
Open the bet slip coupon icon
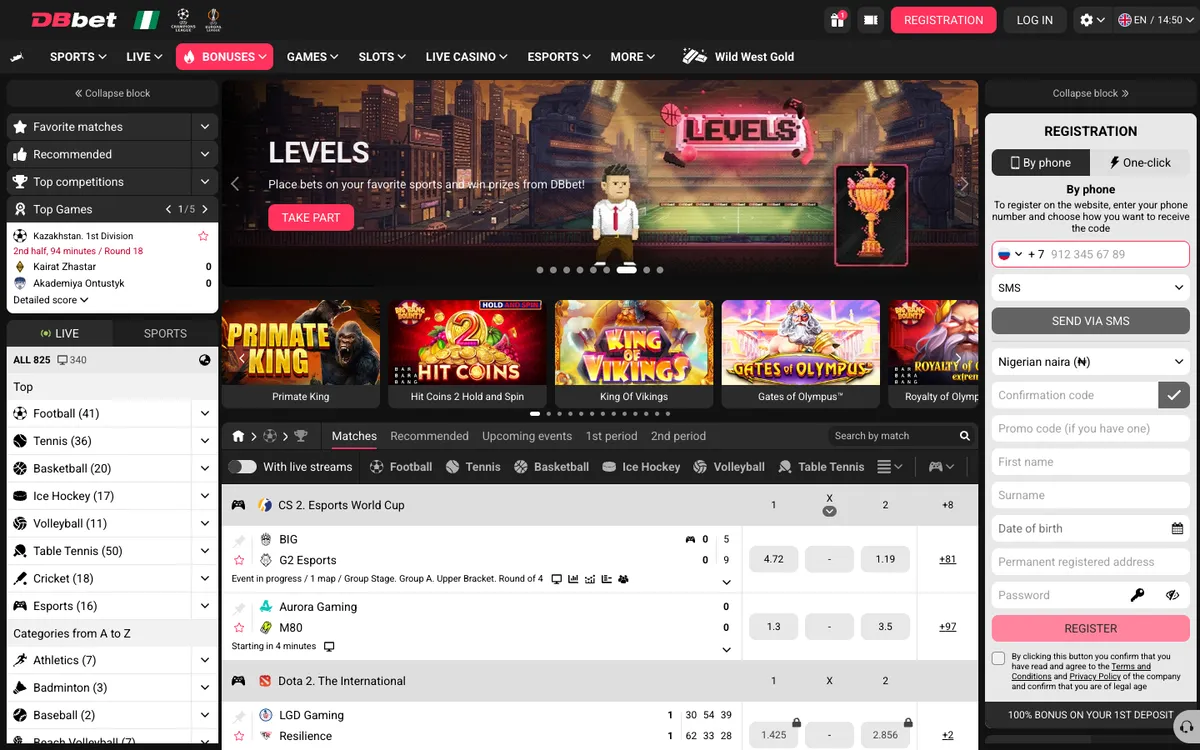click(x=871, y=19)
